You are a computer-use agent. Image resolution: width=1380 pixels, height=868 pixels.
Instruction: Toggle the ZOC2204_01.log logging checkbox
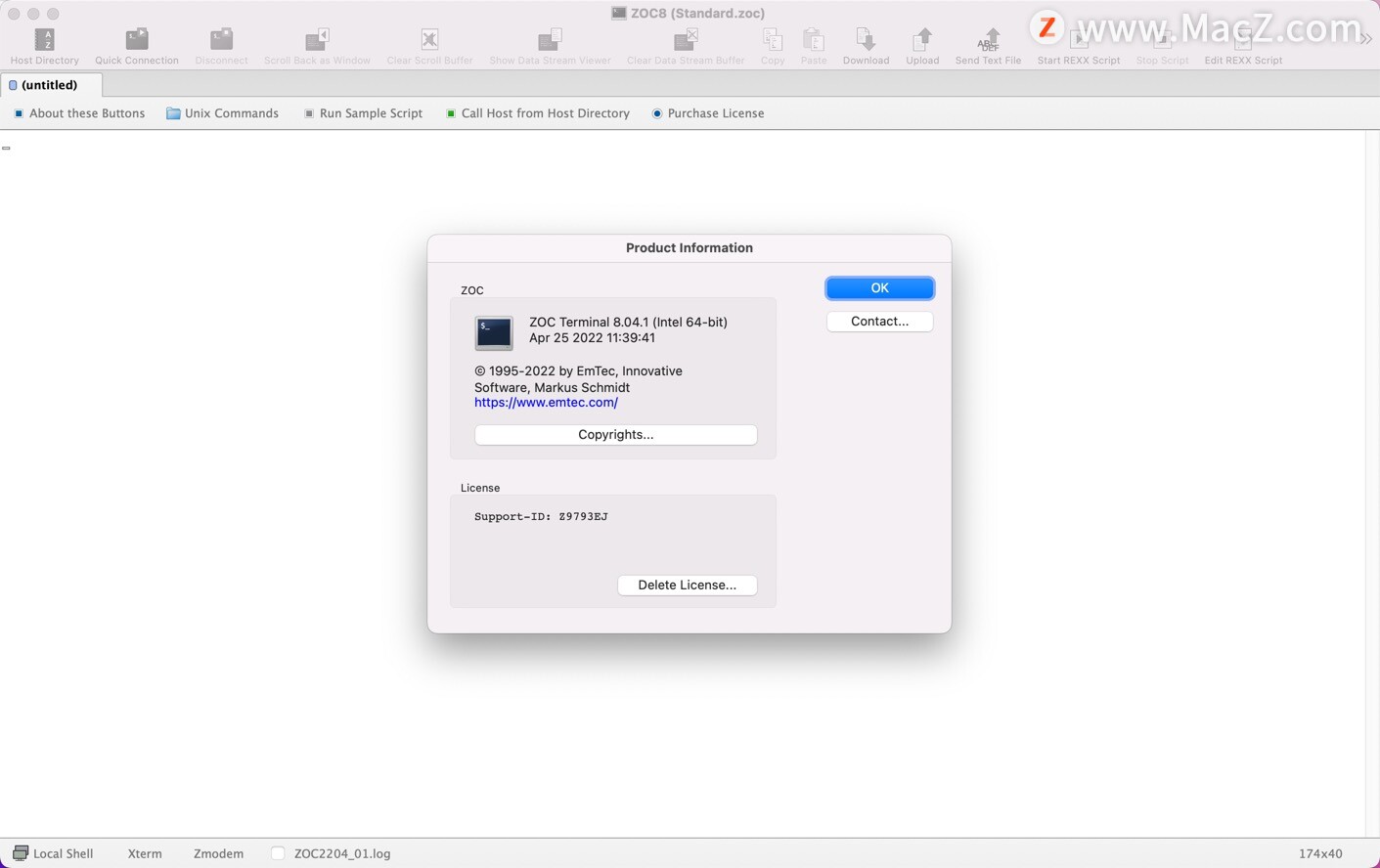coord(278,853)
